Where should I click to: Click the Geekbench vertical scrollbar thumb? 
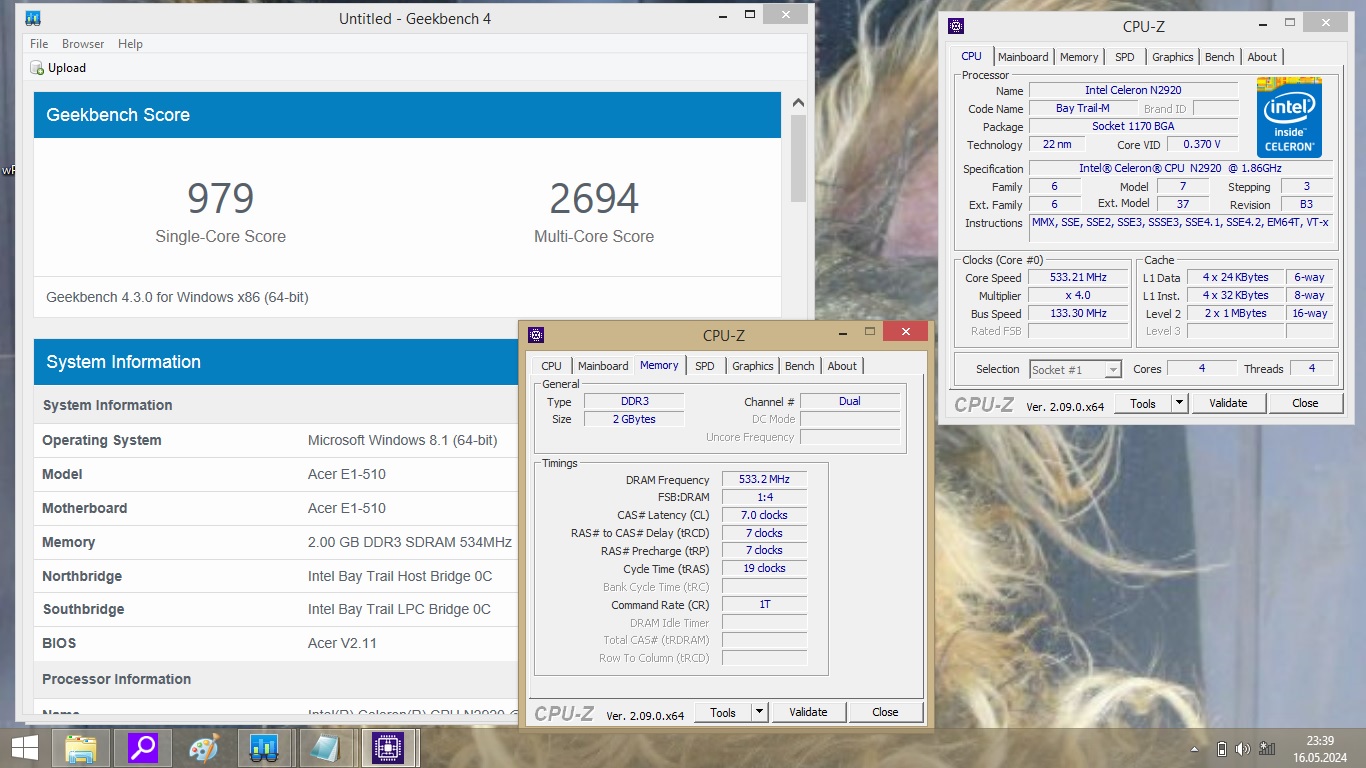click(798, 157)
